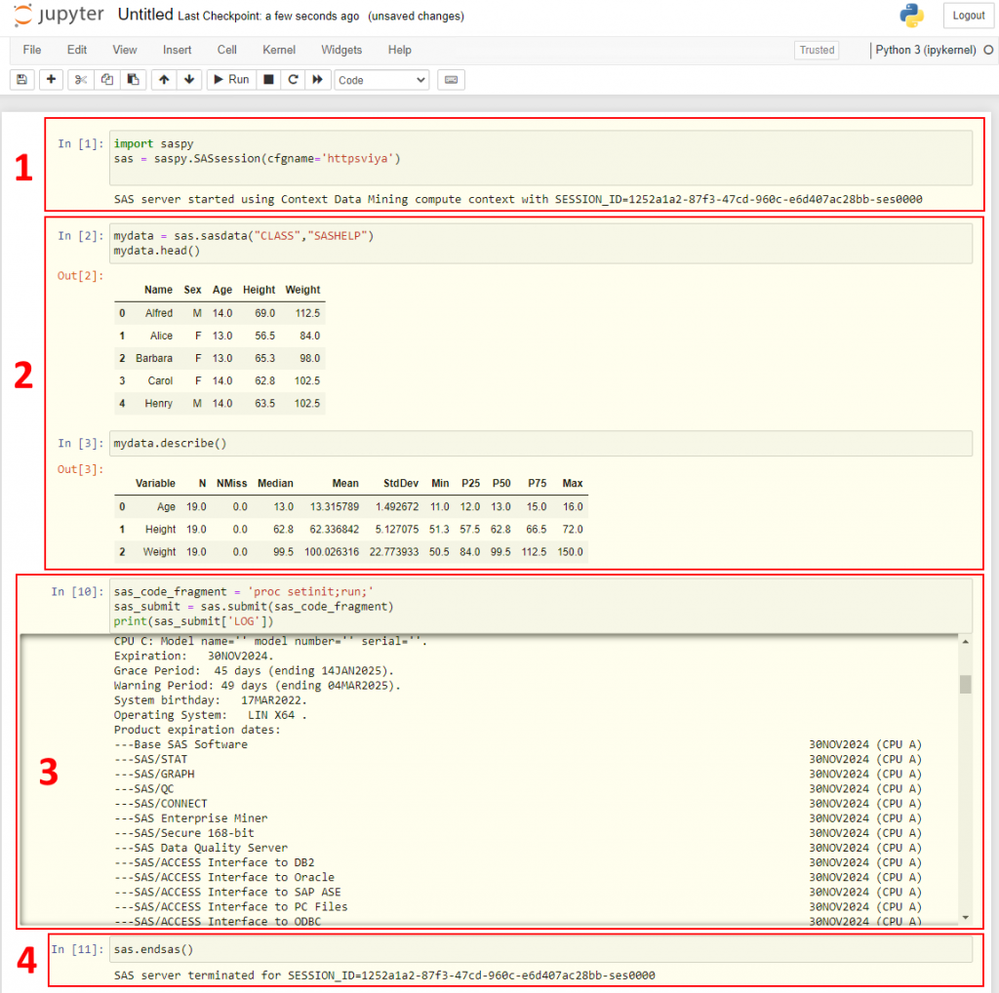Screen dimensions: 999x993
Task: Insert a cell below with plus icon
Action: 51,80
